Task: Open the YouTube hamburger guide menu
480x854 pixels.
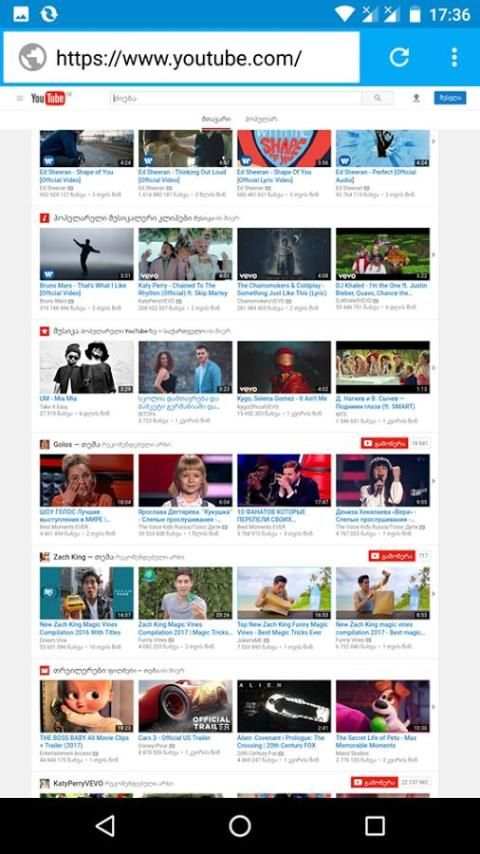Action: click(x=20, y=99)
